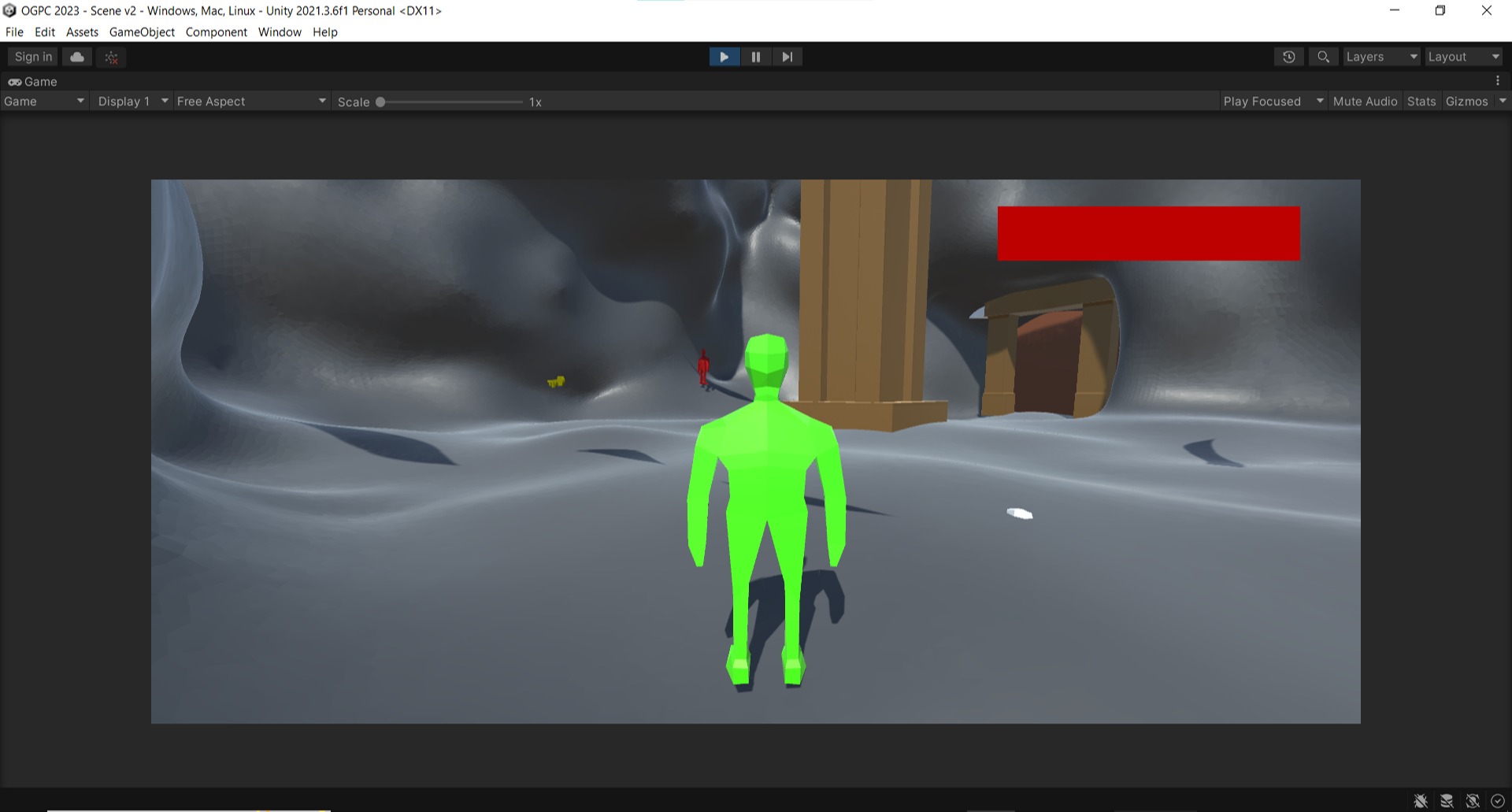Click the Step button to advance one frame

click(787, 56)
